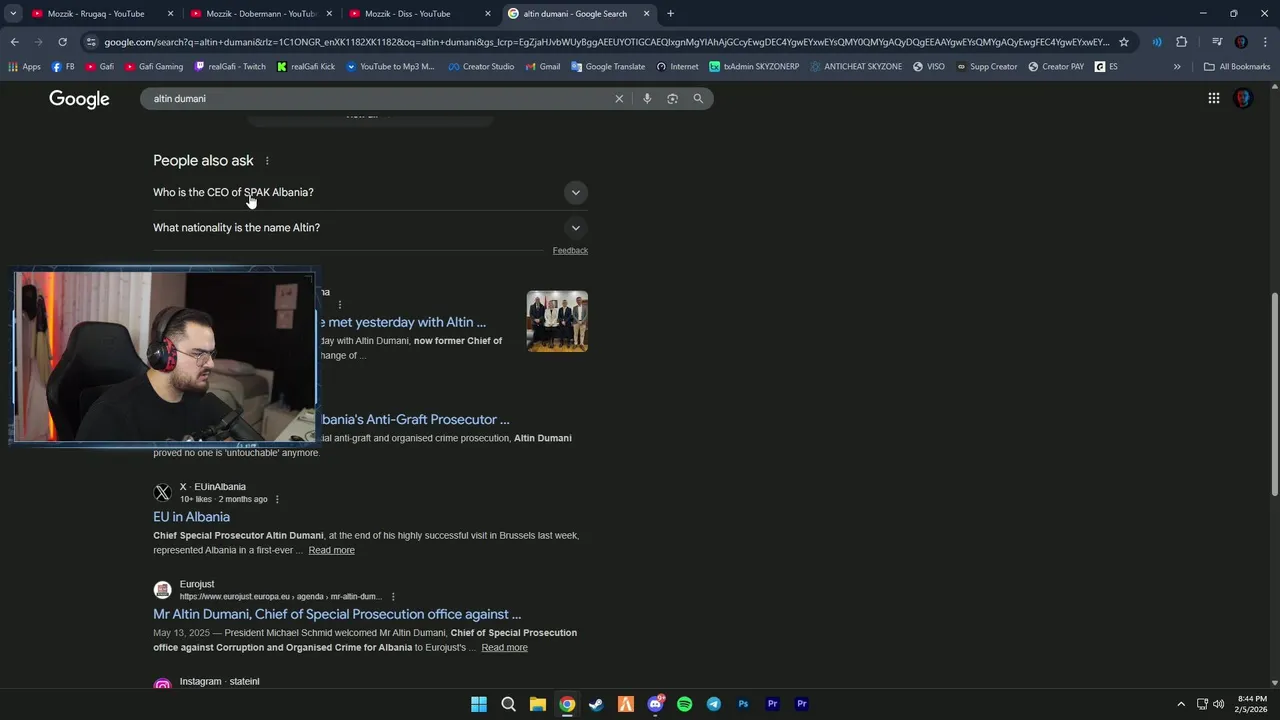The image size is (1280, 720).
Task: Open the People also ask options dots
Action: [x=267, y=161]
